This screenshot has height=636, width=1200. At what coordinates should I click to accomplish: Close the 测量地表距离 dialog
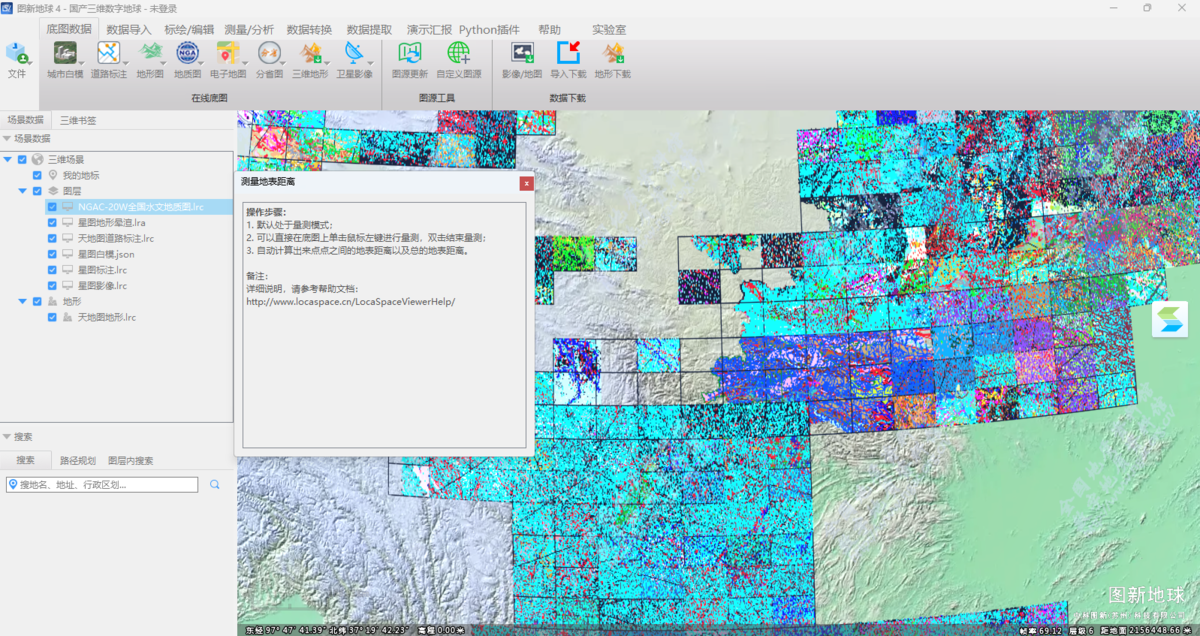pos(526,183)
